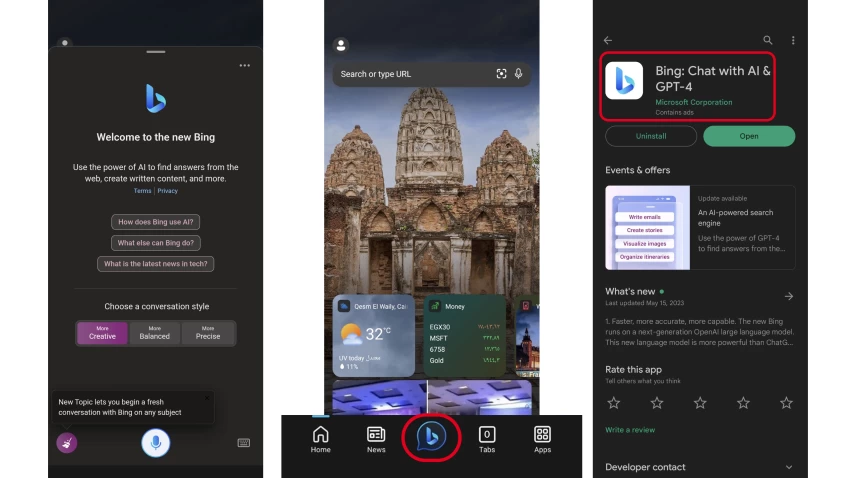Rate the app three stars

tap(700, 403)
